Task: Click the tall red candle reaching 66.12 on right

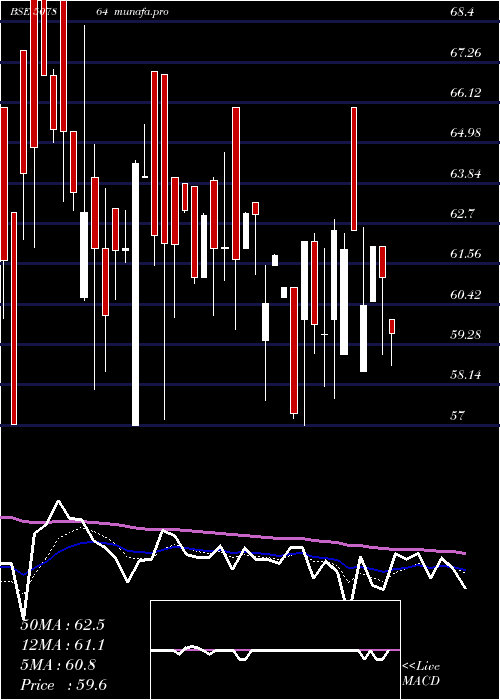Action: coord(354,169)
